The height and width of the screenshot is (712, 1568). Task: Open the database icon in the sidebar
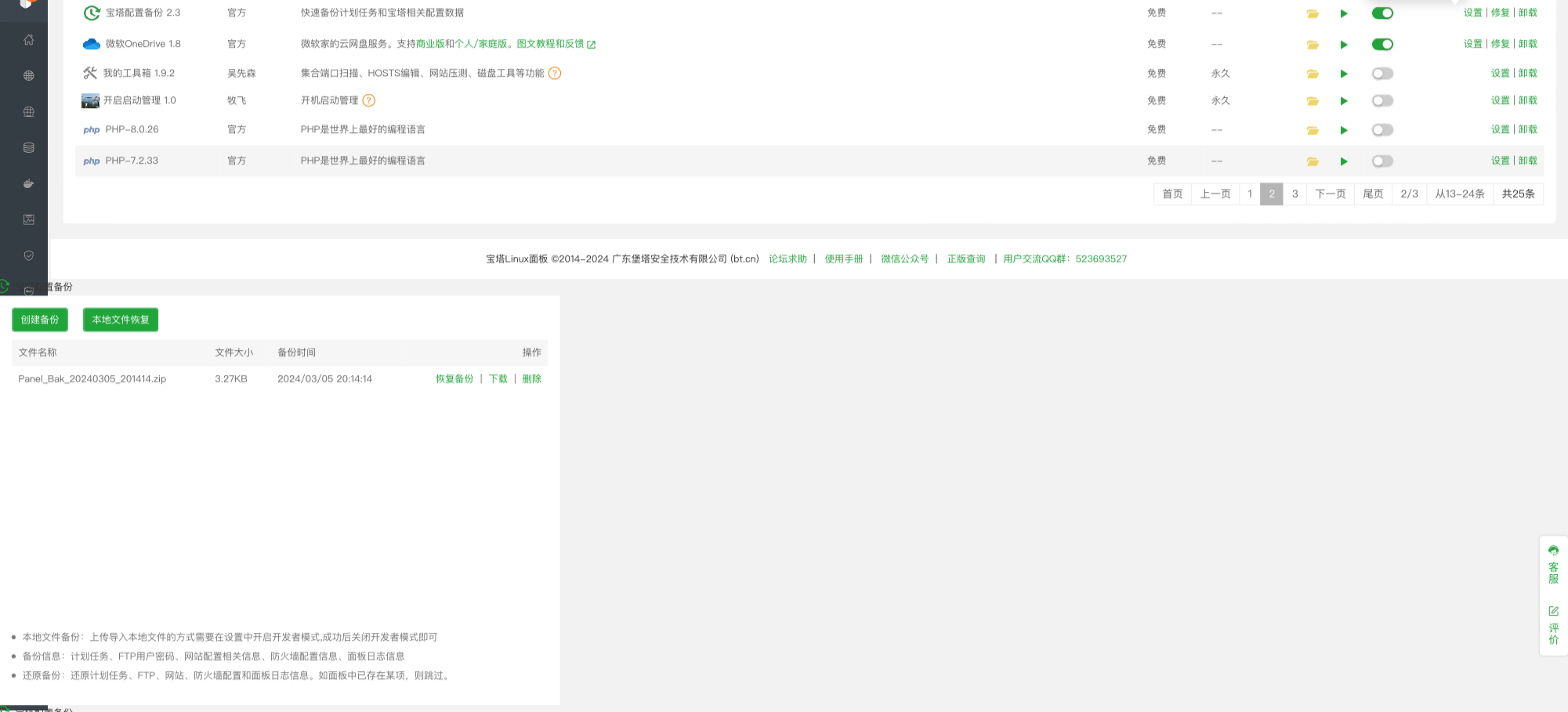tap(29, 147)
